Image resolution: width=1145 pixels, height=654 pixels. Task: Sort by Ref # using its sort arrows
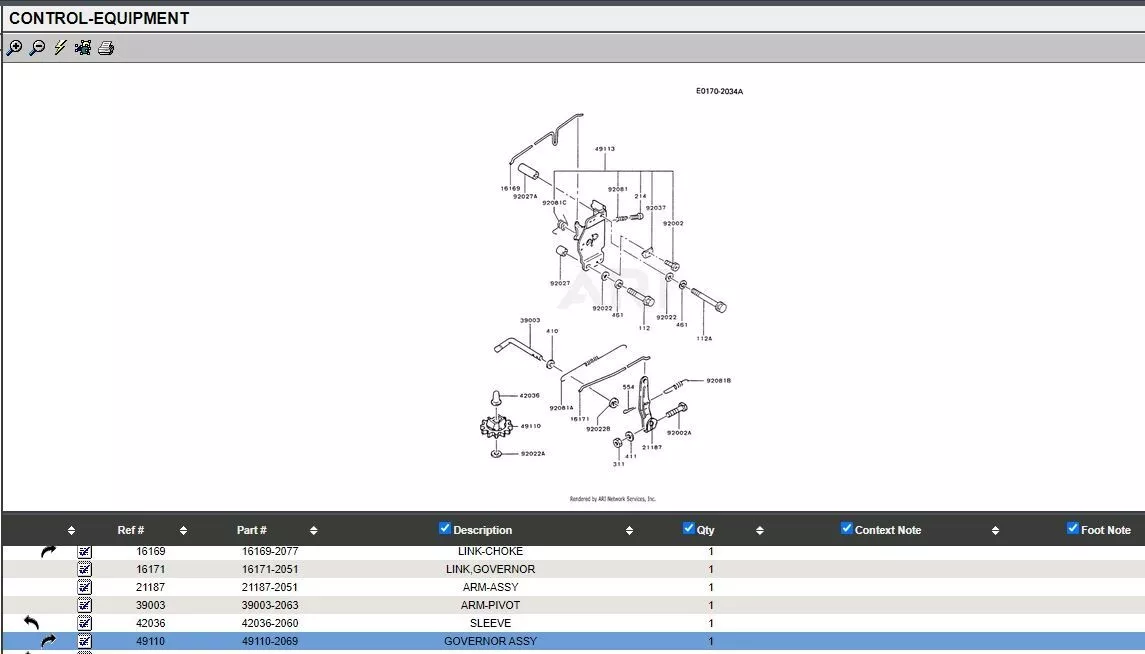tap(183, 530)
